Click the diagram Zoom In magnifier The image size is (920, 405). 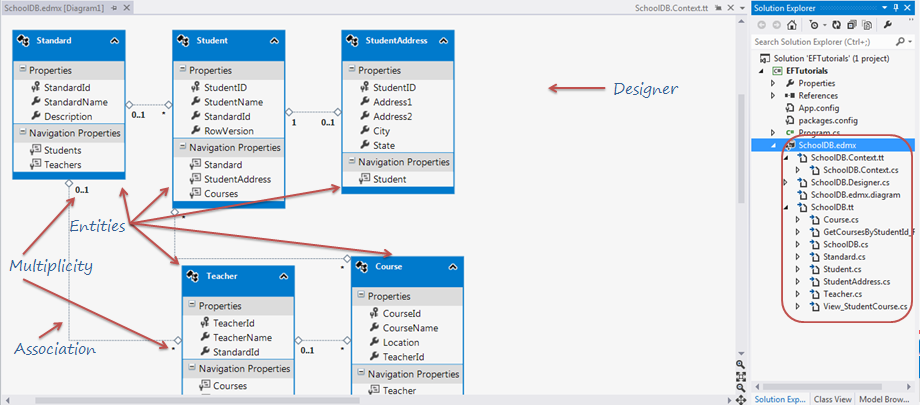click(741, 364)
